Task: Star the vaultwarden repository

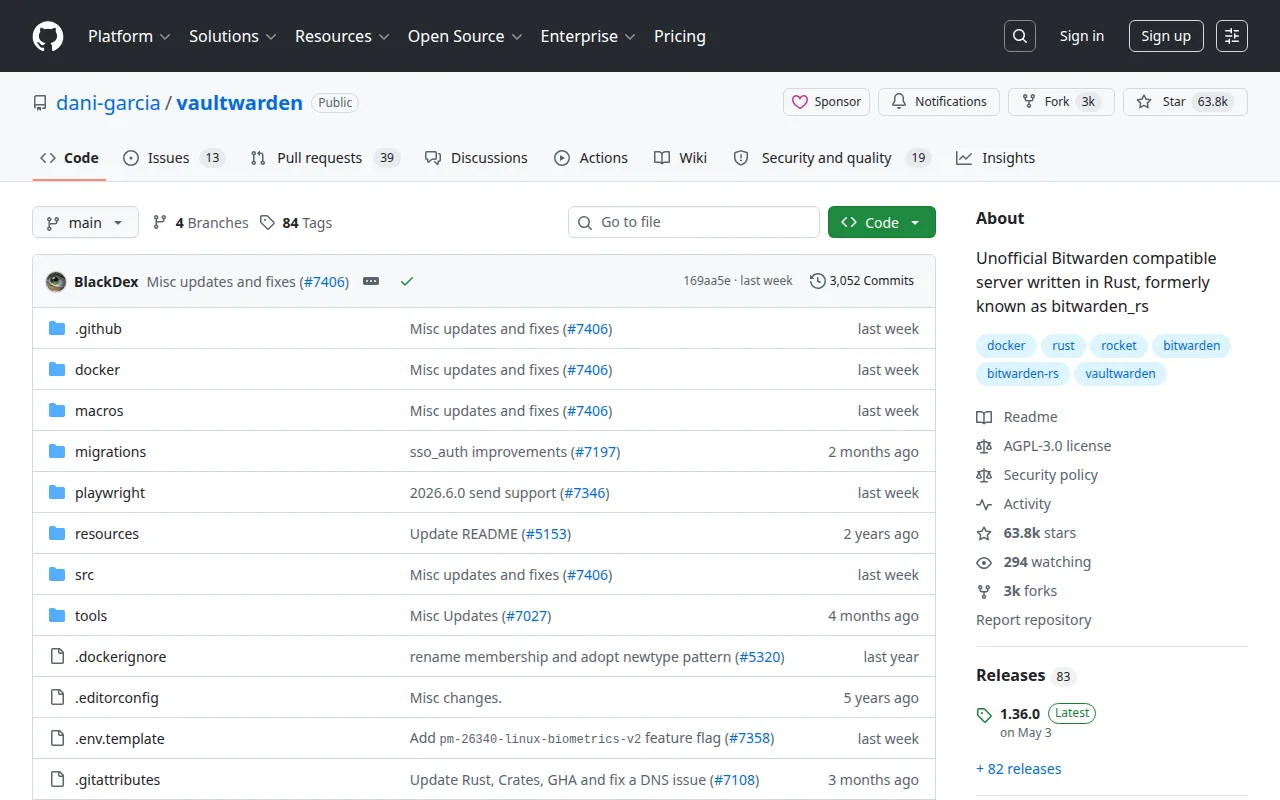Action: click(1185, 102)
